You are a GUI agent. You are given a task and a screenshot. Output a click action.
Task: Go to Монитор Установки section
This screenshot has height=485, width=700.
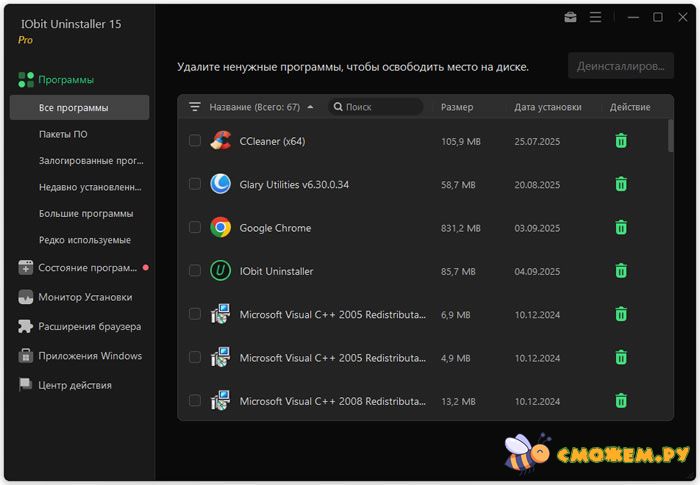(x=85, y=297)
